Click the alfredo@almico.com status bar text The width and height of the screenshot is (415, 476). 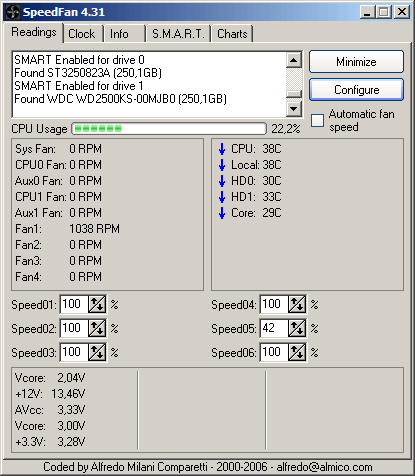(x=324, y=467)
